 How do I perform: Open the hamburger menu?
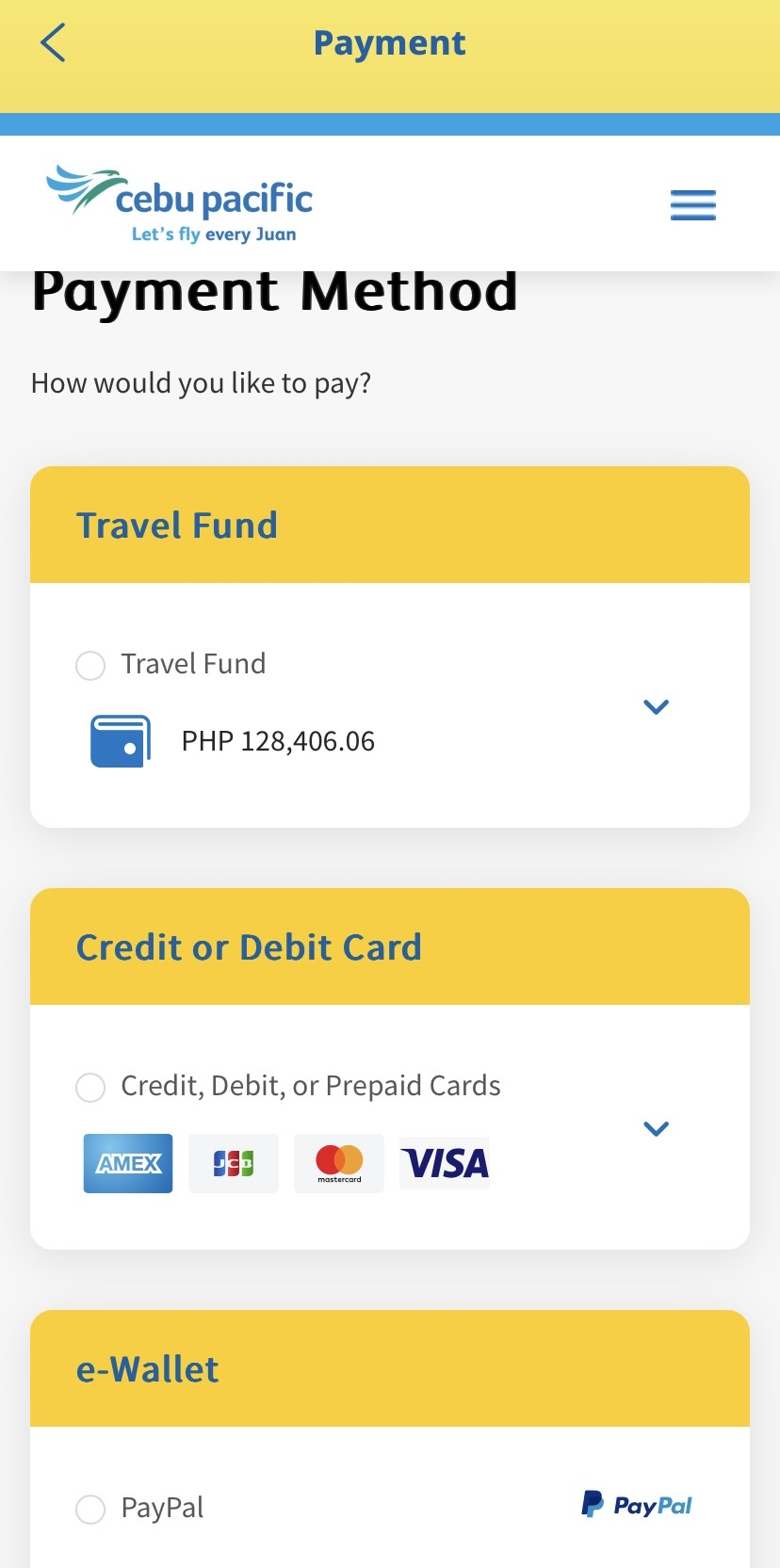[692, 204]
